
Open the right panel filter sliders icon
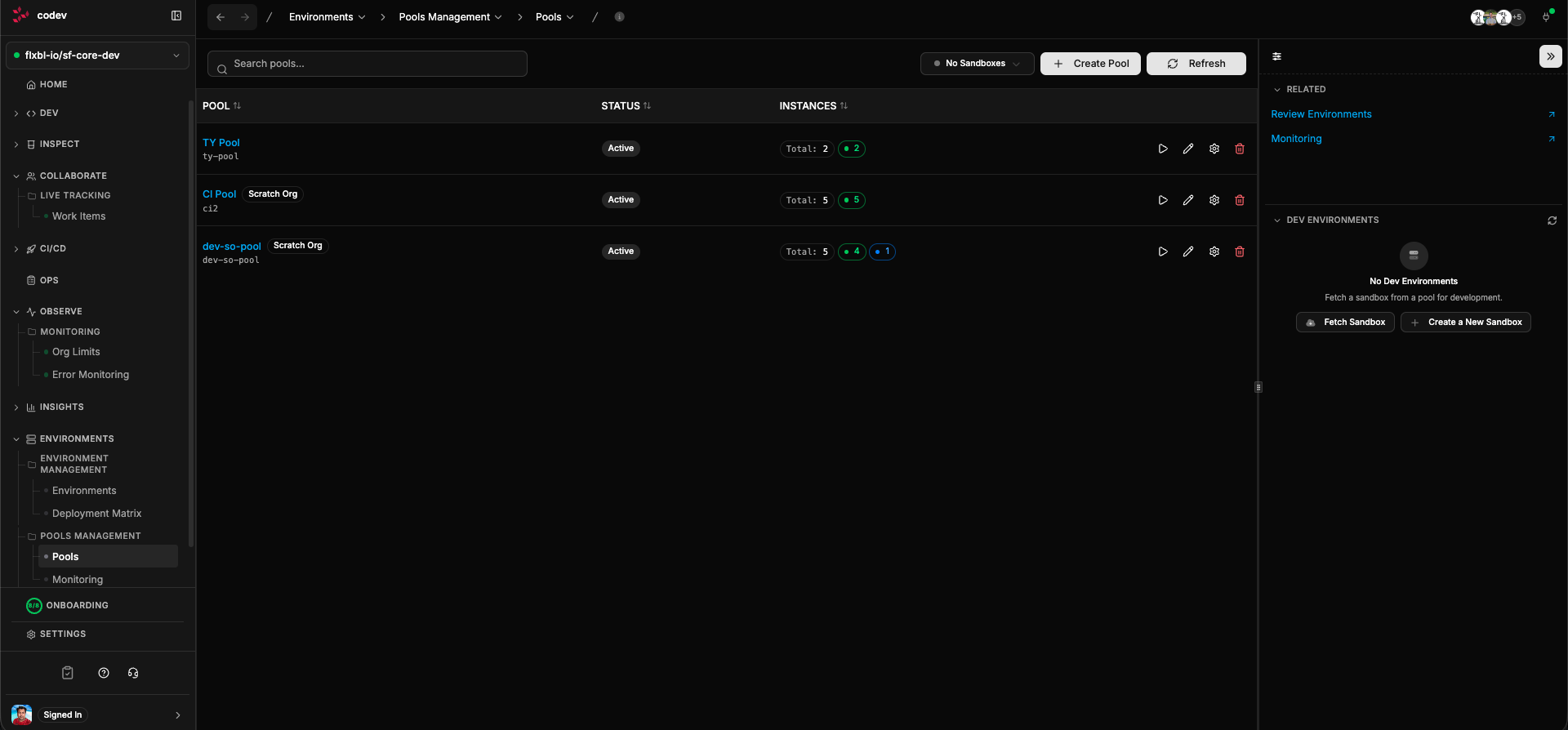[x=1277, y=56]
